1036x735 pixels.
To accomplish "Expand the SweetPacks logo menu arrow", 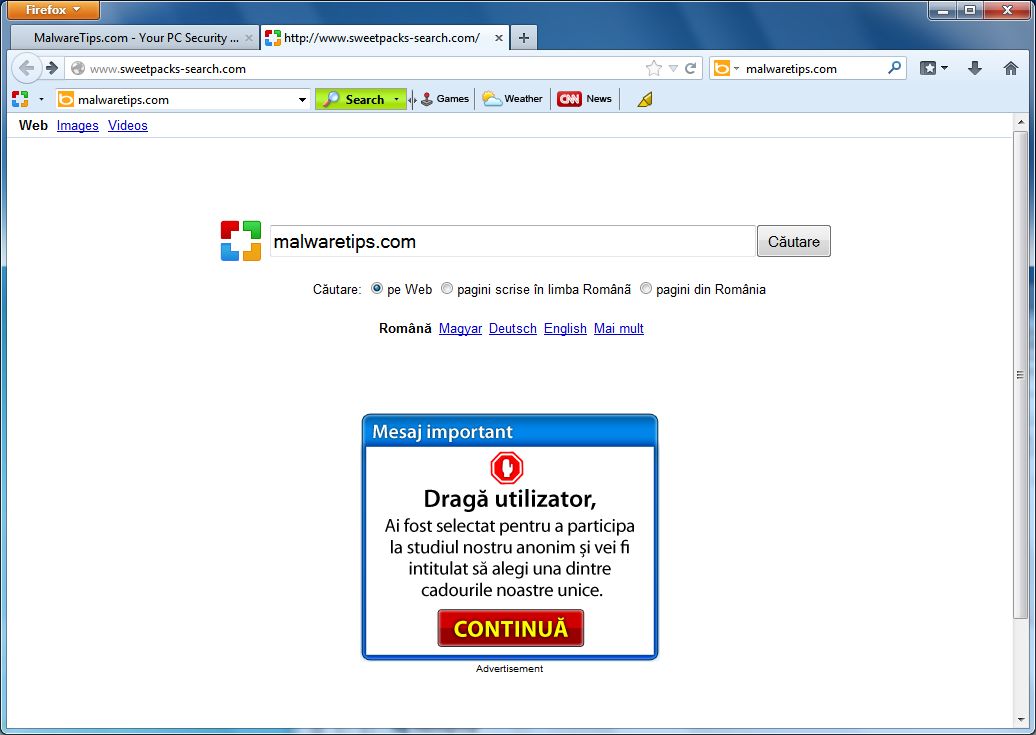I will 41,99.
